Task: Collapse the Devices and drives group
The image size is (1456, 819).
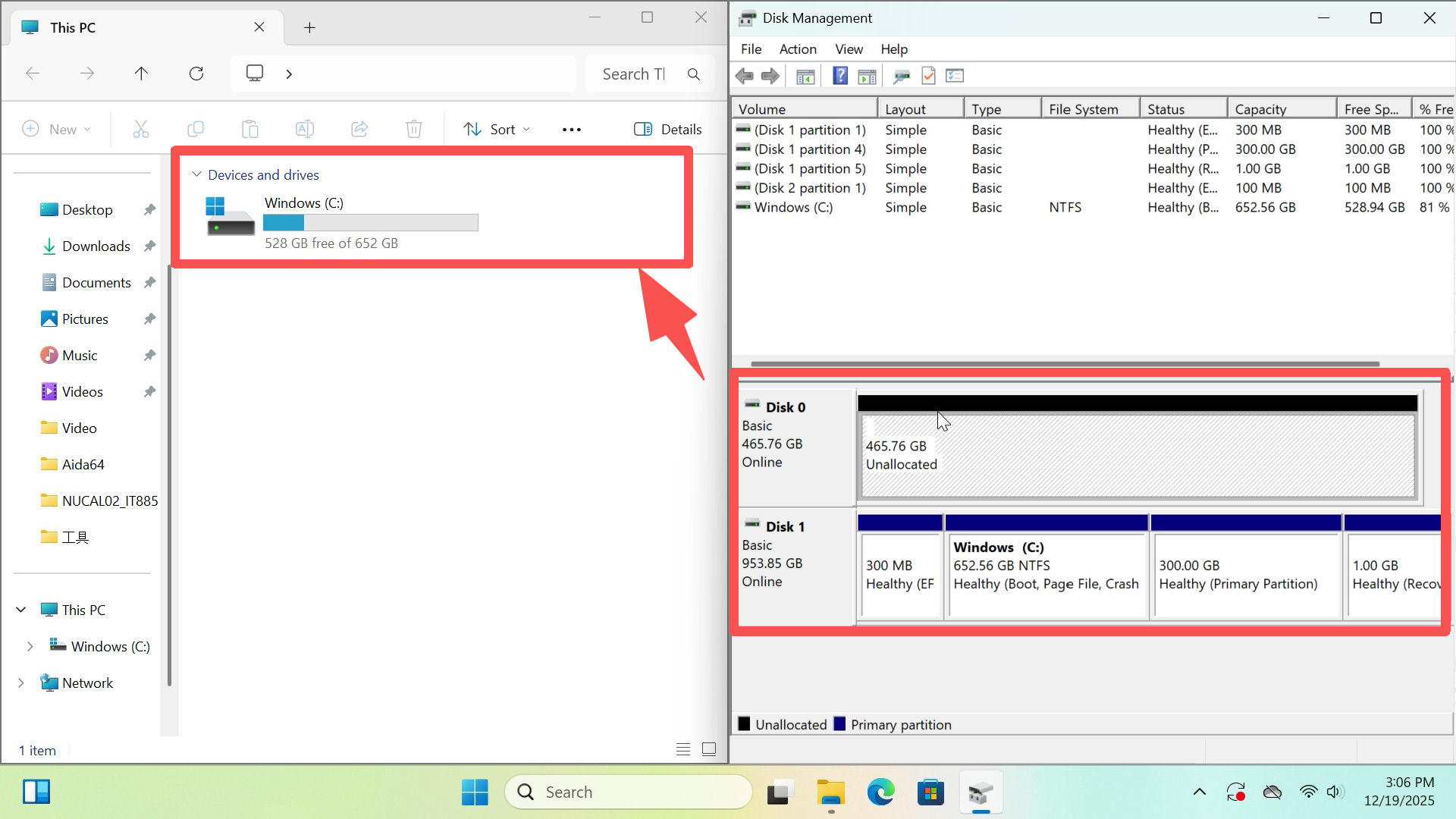Action: pyautogui.click(x=197, y=174)
